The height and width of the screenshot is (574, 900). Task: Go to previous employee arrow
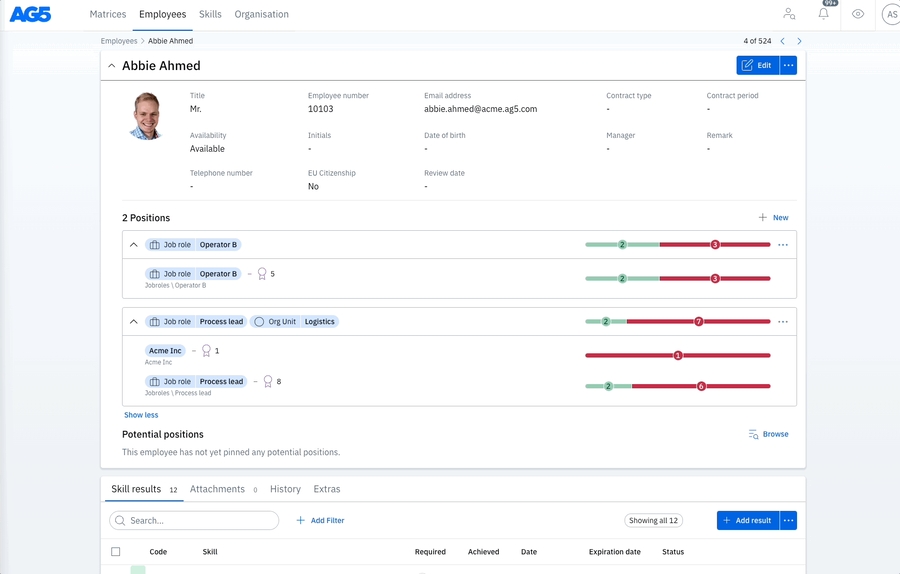[x=782, y=41]
